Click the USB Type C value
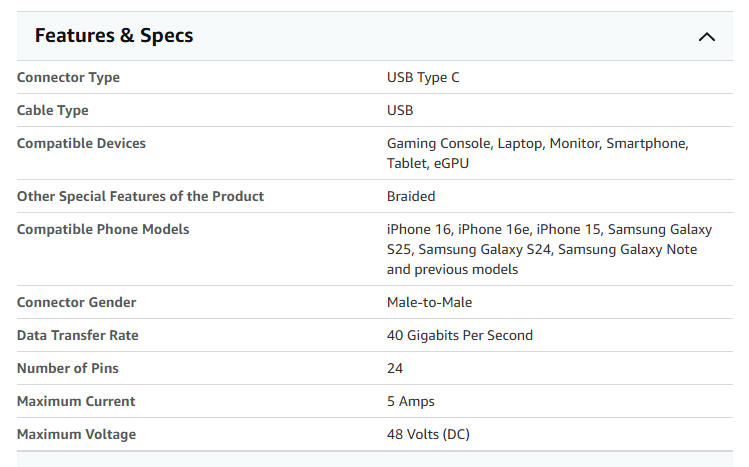749x467 pixels. (423, 78)
